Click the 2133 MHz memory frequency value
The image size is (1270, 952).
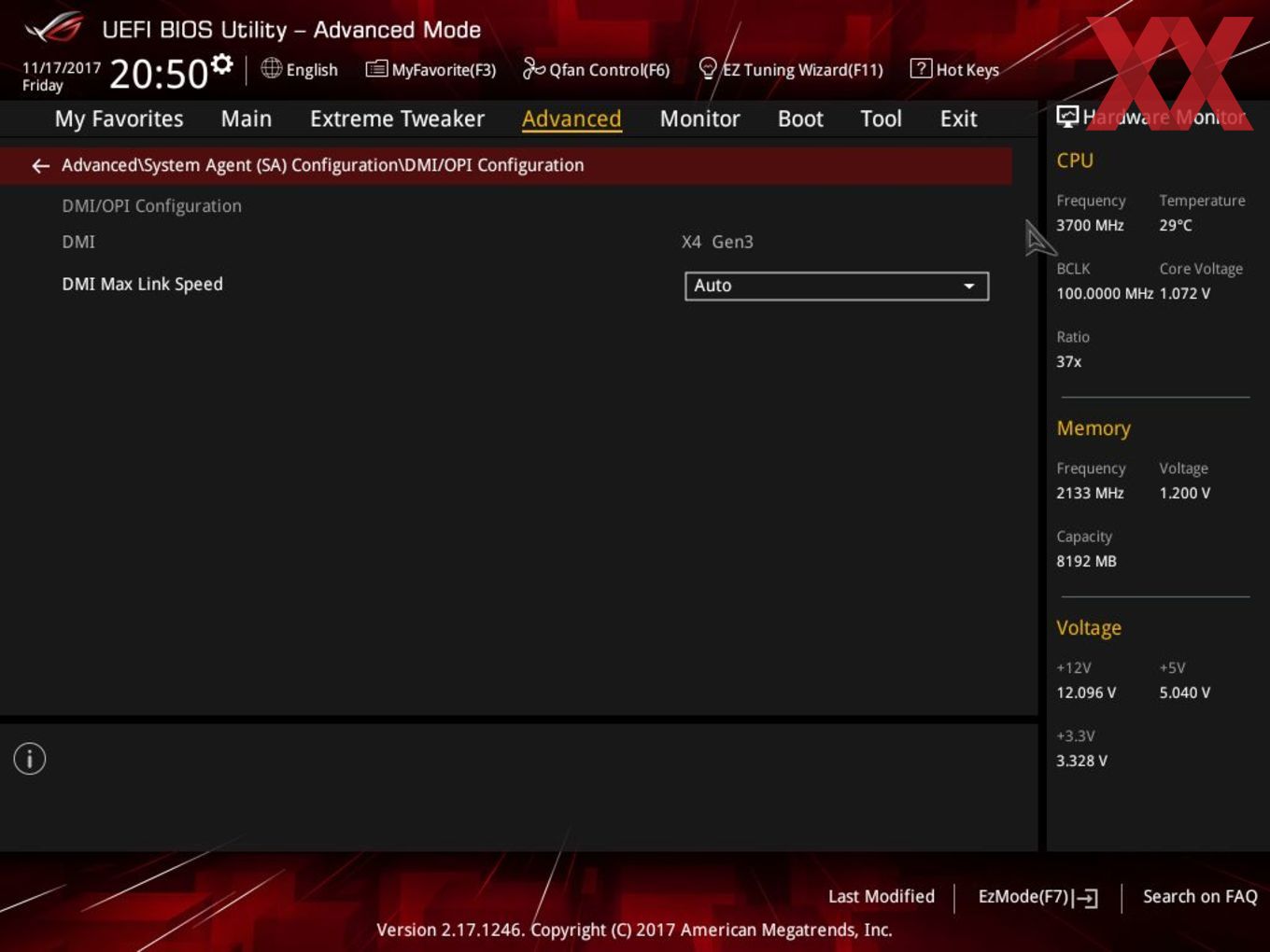1090,493
